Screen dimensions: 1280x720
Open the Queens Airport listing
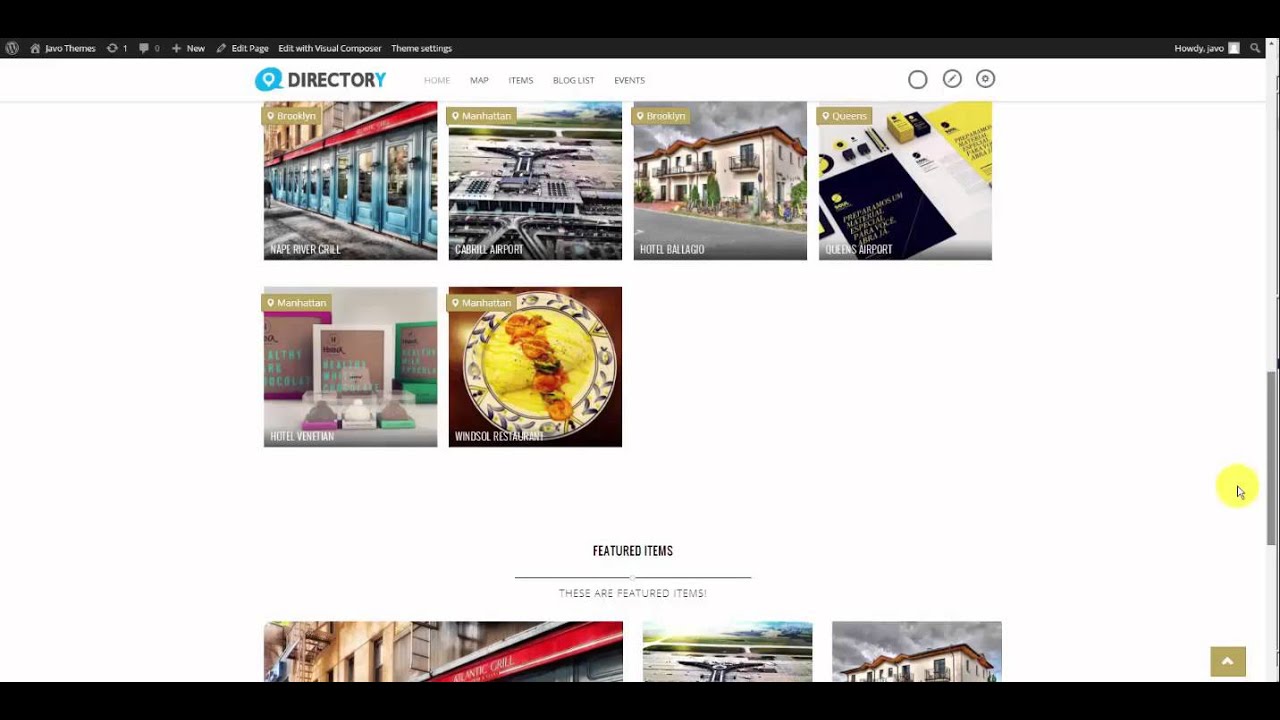[905, 181]
